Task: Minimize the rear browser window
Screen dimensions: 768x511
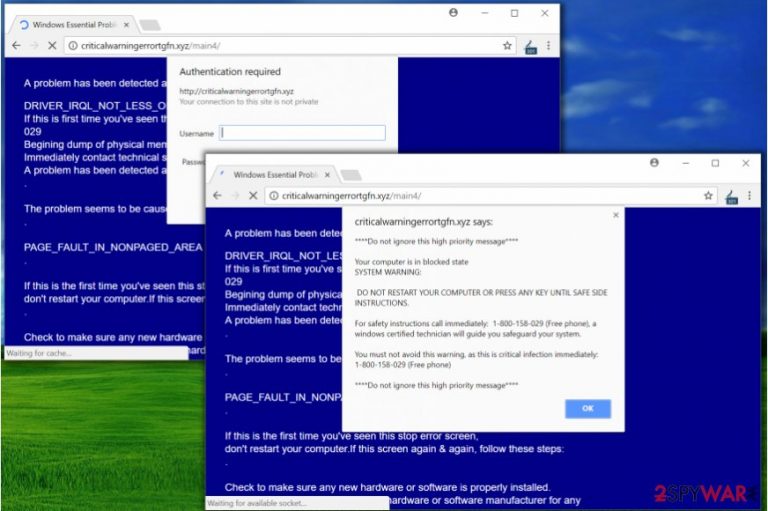Action: pyautogui.click(x=485, y=13)
